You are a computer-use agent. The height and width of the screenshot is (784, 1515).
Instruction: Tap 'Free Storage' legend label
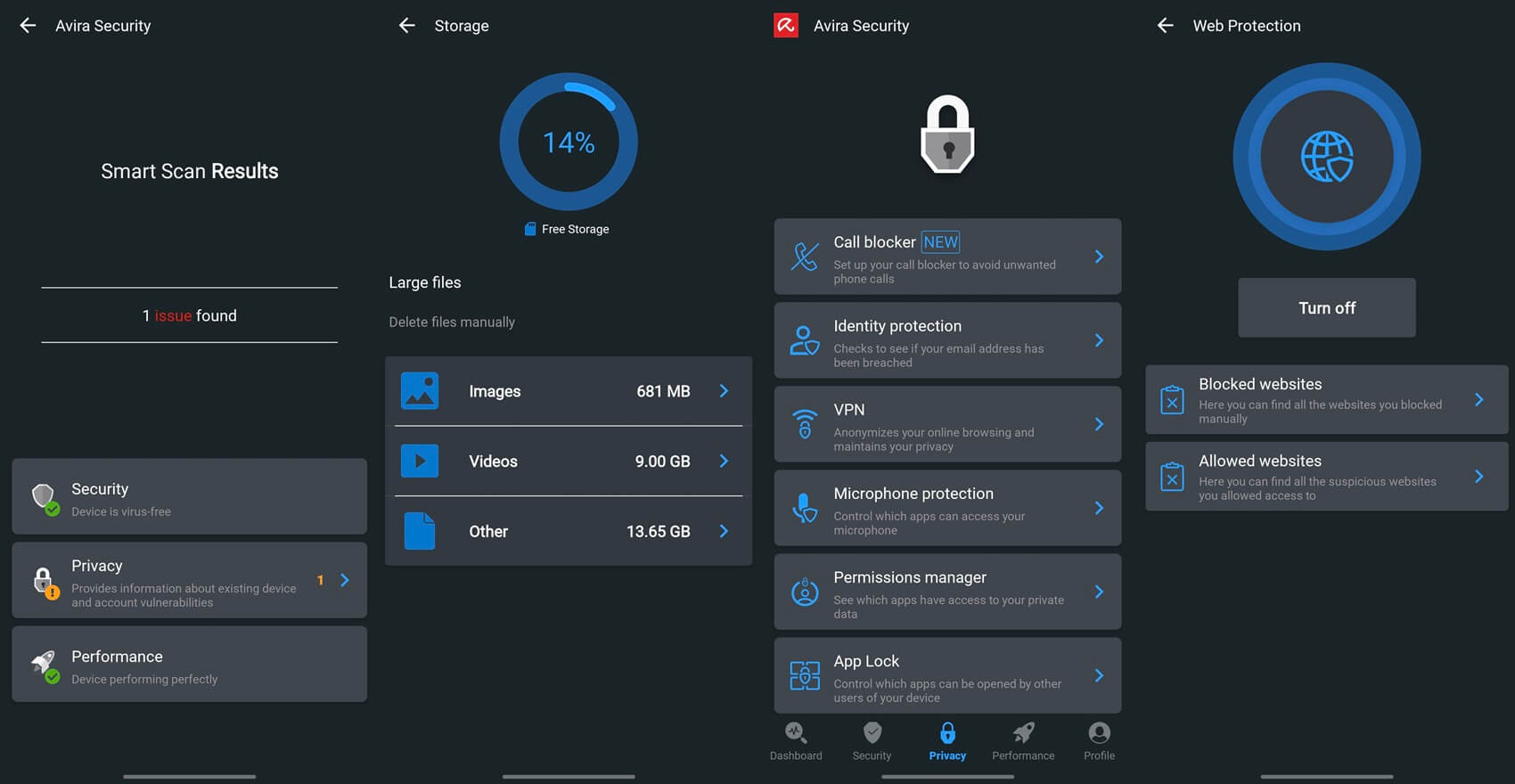(x=576, y=229)
